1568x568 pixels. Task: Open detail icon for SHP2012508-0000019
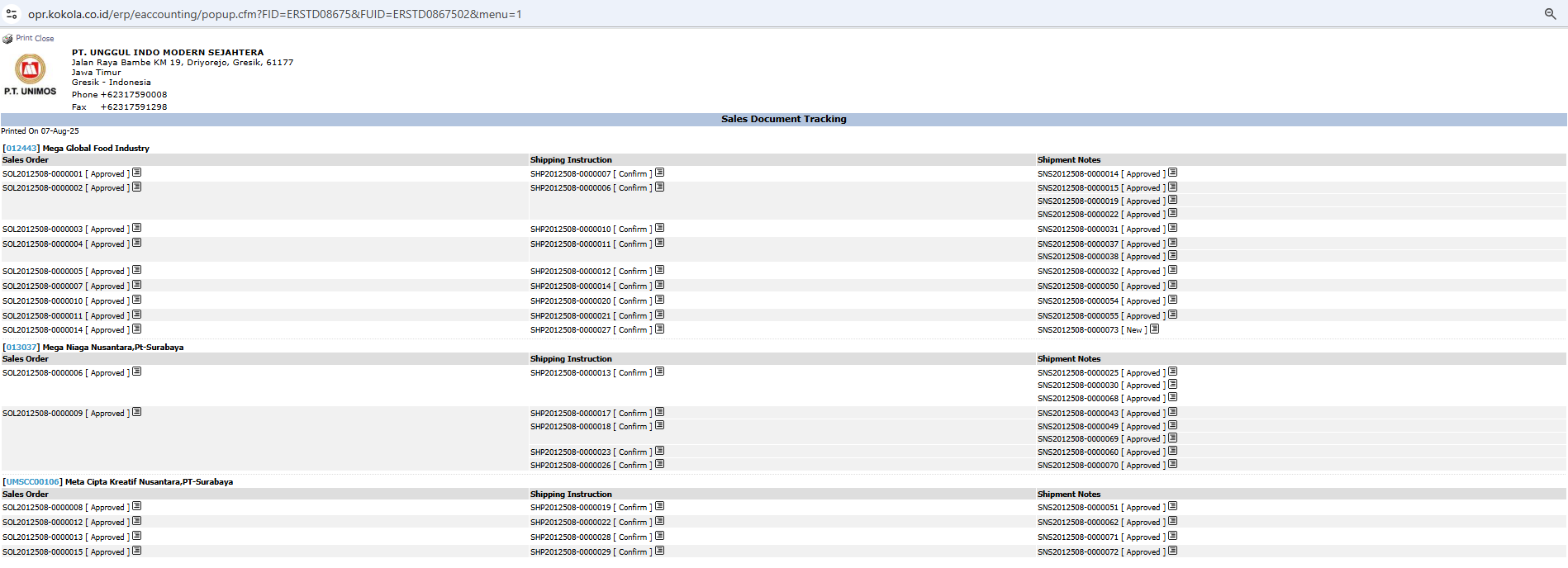click(659, 507)
